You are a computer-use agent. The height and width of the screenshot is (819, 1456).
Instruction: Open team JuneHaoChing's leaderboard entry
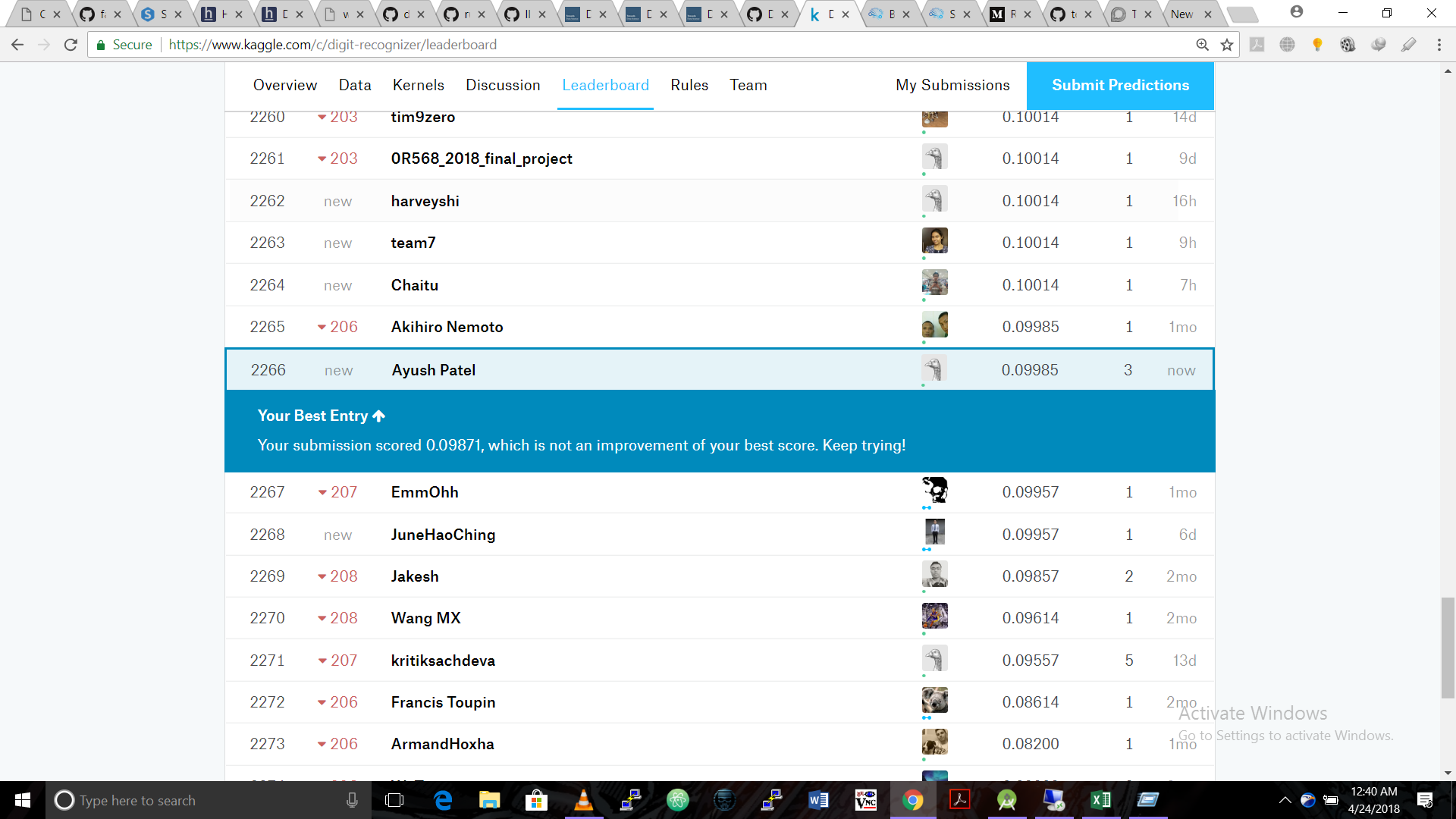tap(443, 535)
